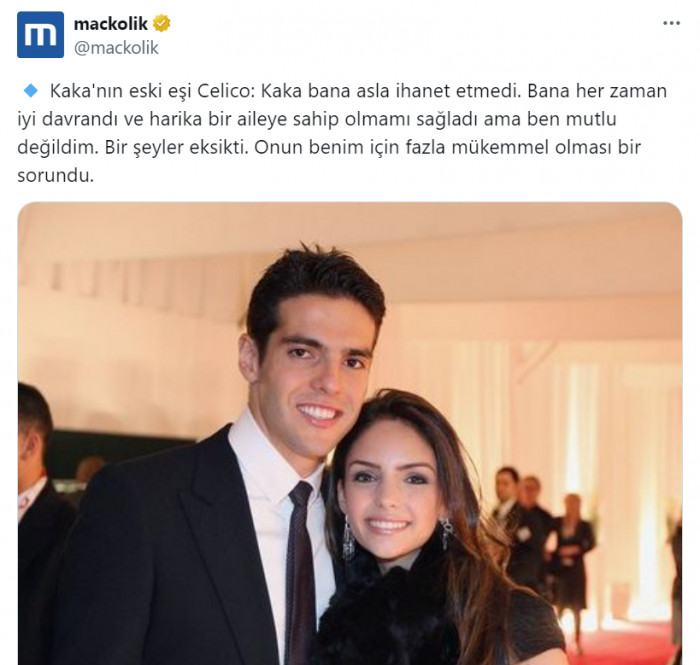Click the word "Celico:" in the tweet
700x665 pixels.
point(225,91)
